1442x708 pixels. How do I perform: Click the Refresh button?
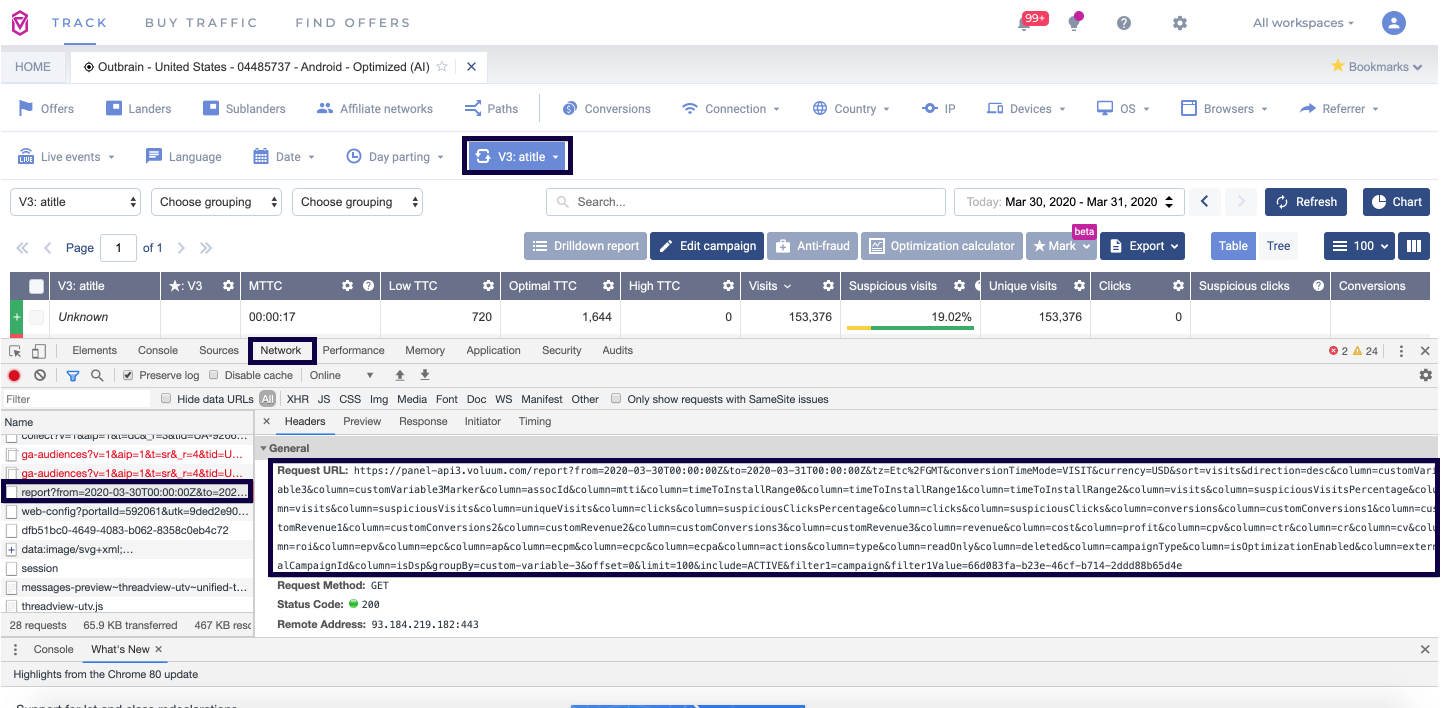pos(1306,202)
